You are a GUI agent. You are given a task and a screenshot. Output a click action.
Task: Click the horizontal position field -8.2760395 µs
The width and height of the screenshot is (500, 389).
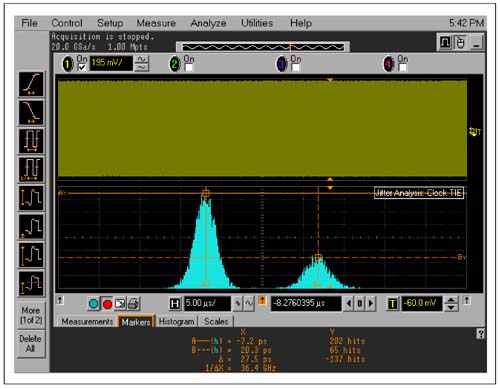[306, 304]
